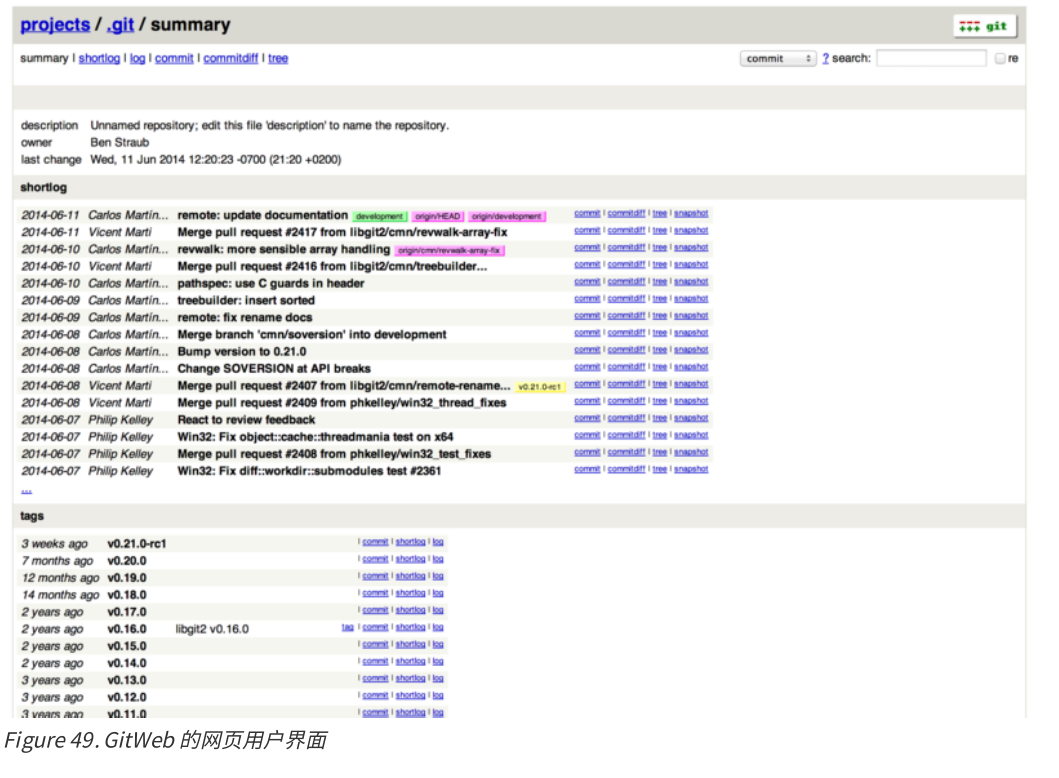Open 'revwalk: more sensible array handling' title
The height and width of the screenshot is (778, 1059).
[284, 249]
